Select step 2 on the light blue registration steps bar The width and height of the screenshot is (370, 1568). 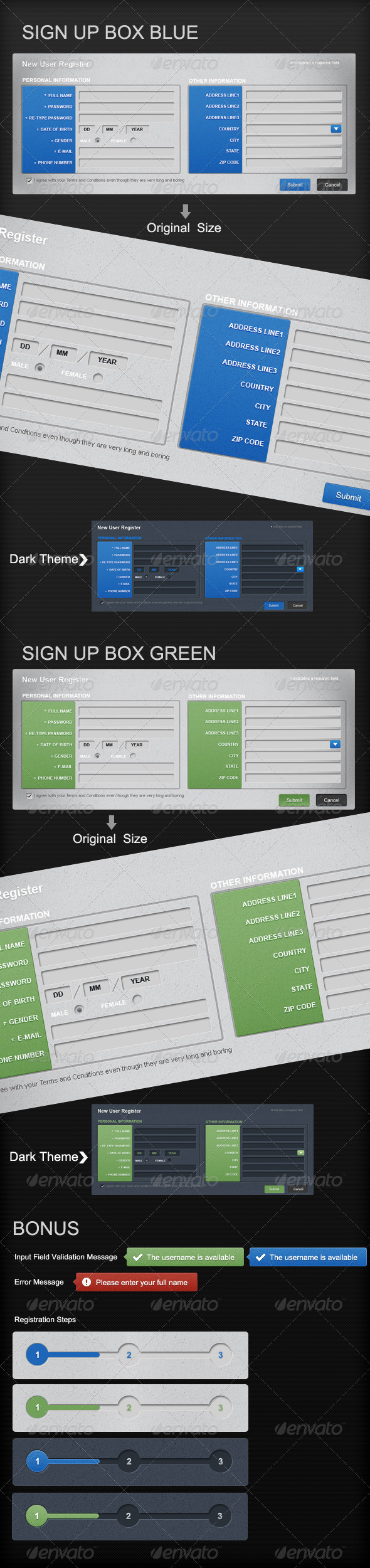(129, 1355)
